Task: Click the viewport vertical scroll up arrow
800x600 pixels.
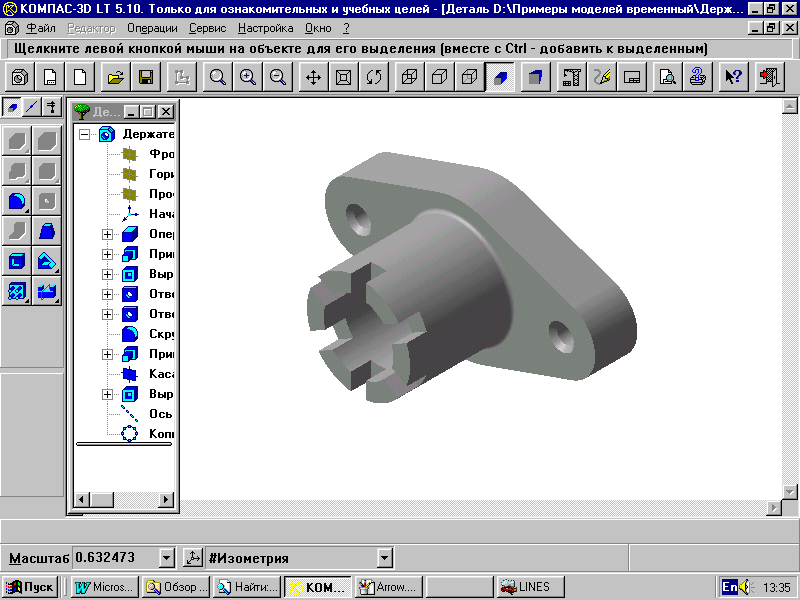Action: coord(789,106)
